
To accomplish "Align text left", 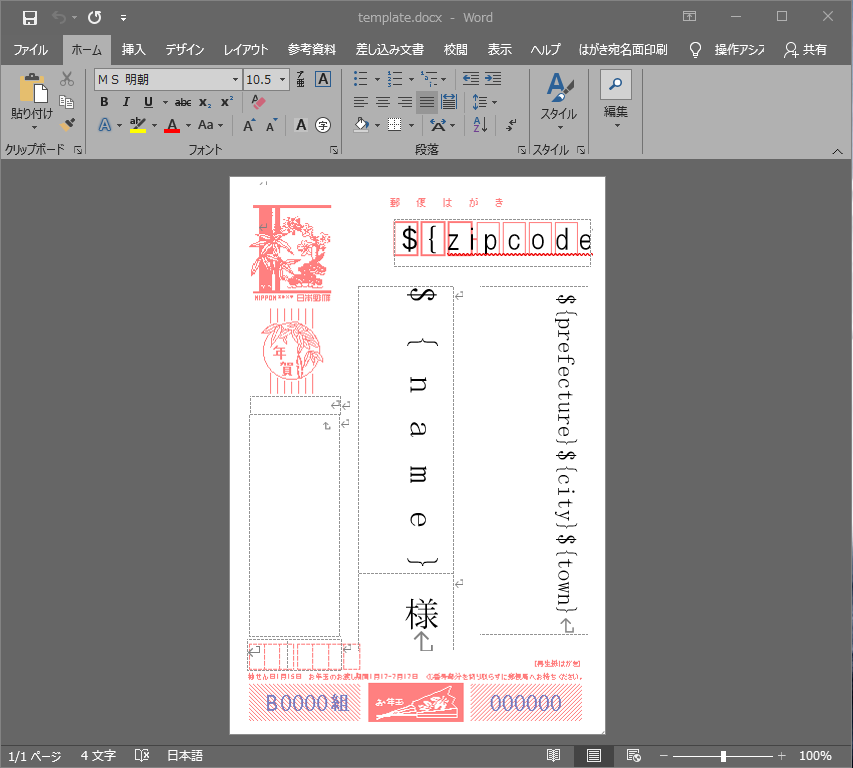I will point(361,102).
